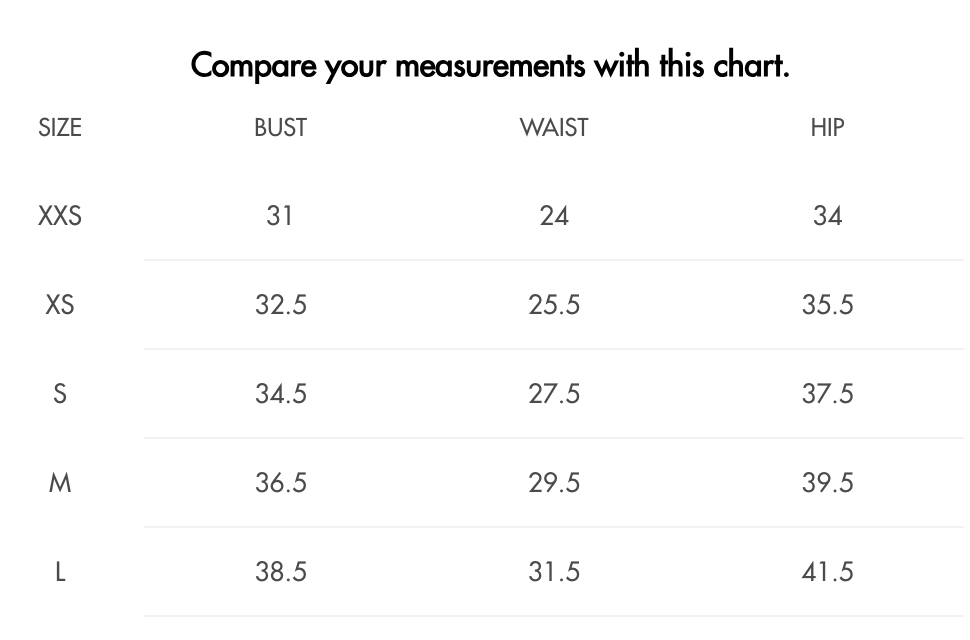The image size is (970, 640).
Task: Click L hip value 41.5
Action: click(x=827, y=572)
